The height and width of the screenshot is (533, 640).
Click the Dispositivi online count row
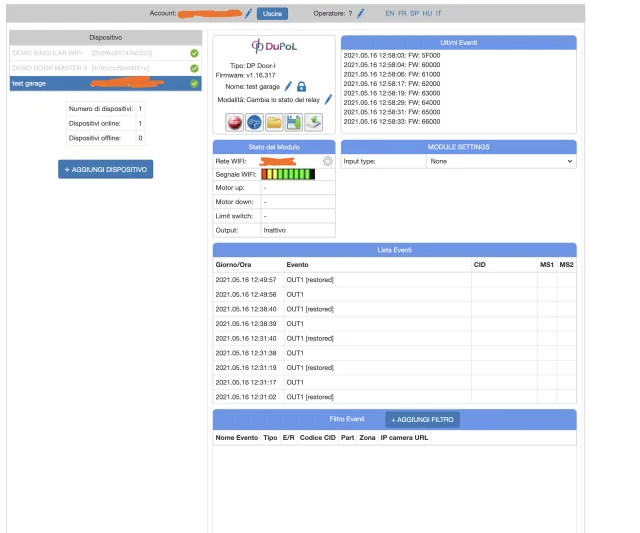105,123
